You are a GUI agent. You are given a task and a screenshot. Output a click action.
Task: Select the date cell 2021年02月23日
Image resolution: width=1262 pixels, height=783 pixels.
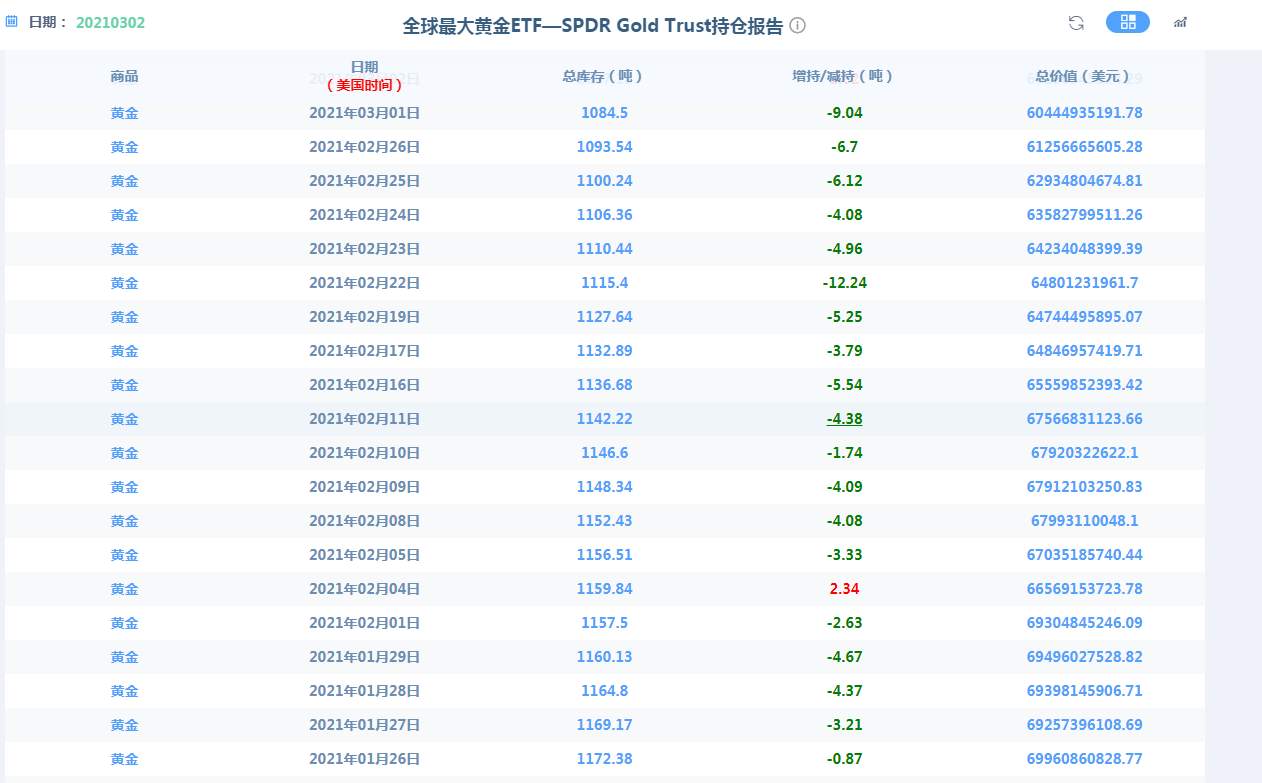coord(365,249)
